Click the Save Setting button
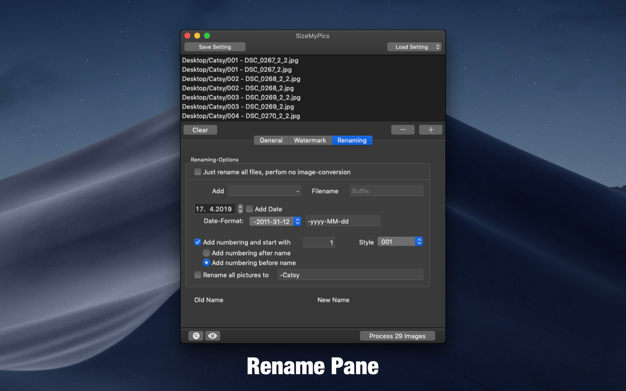The width and height of the screenshot is (626, 391). pyautogui.click(x=215, y=47)
